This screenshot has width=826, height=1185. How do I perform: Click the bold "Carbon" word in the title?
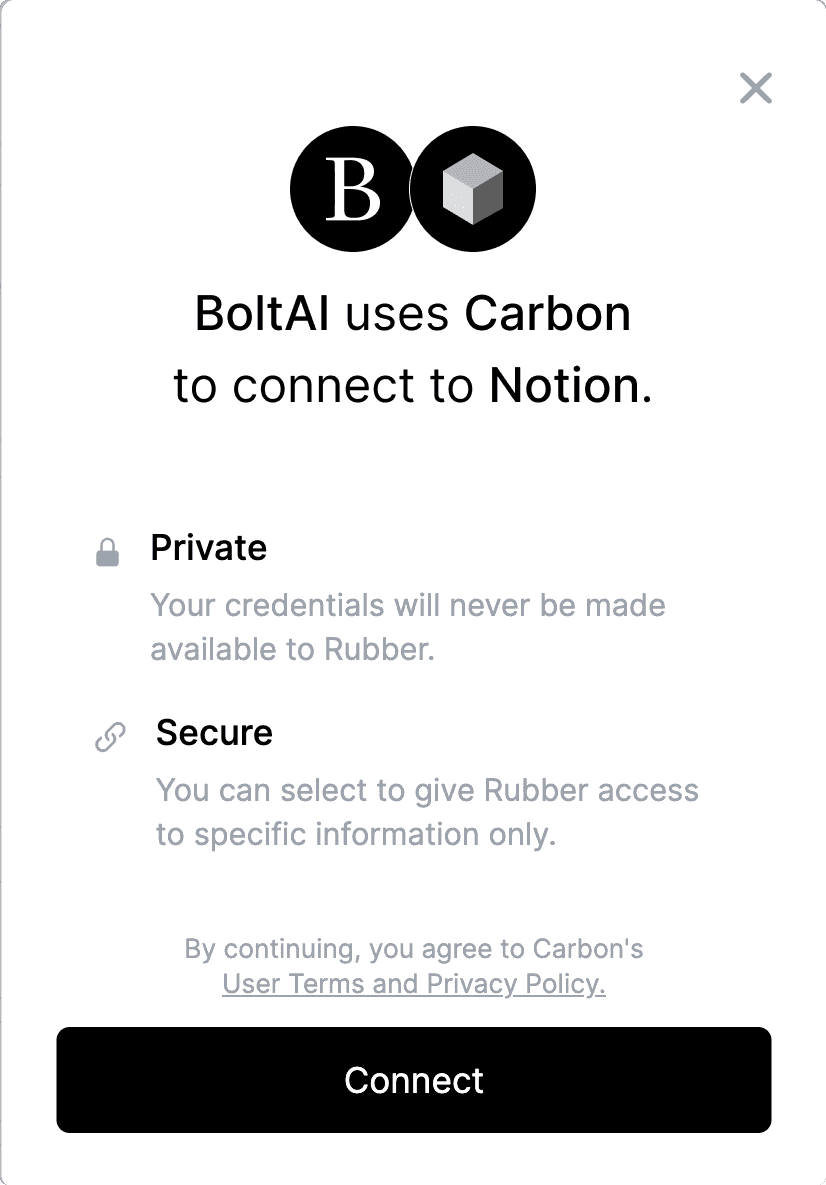pyautogui.click(x=547, y=313)
